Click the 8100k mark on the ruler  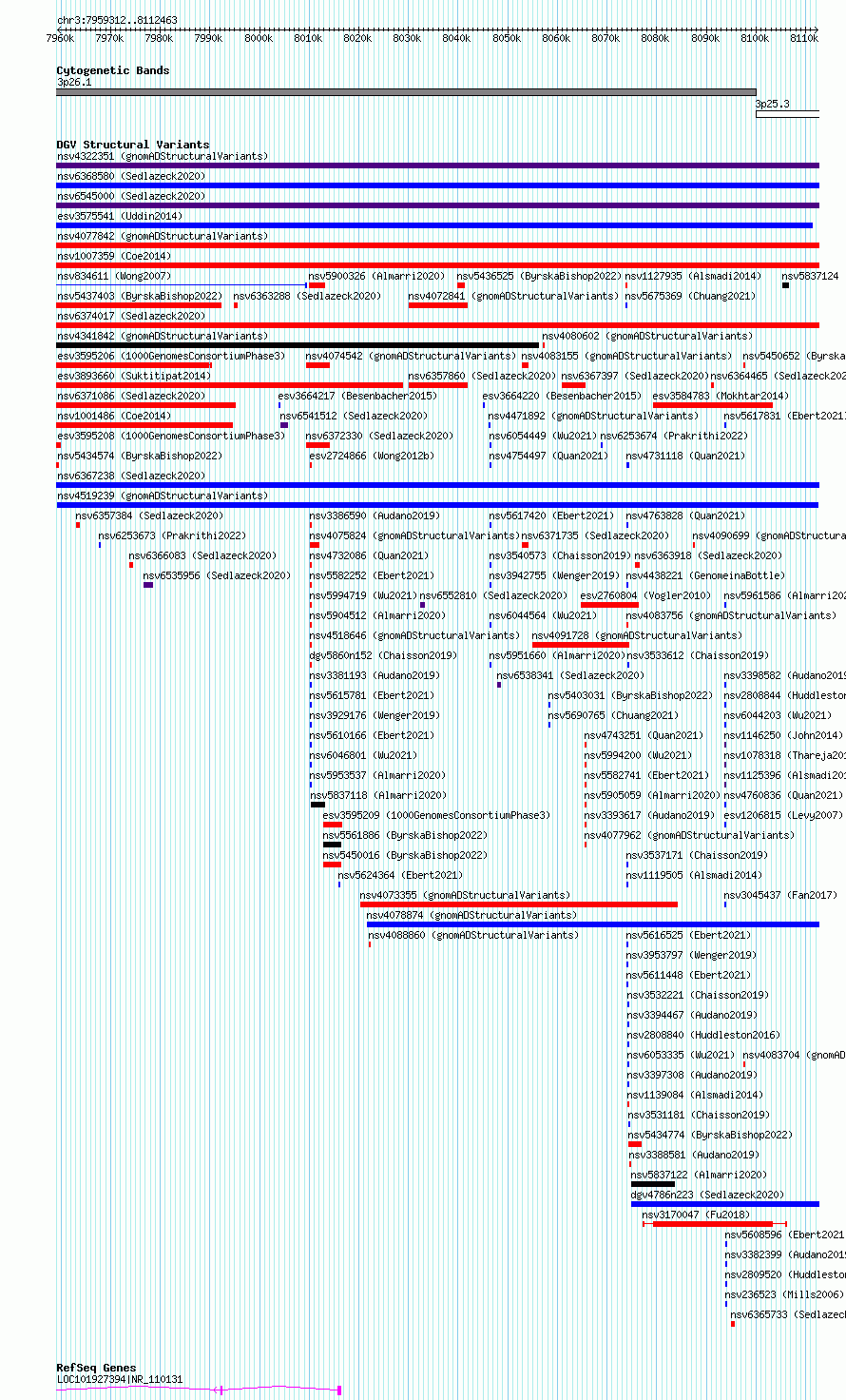[756, 38]
